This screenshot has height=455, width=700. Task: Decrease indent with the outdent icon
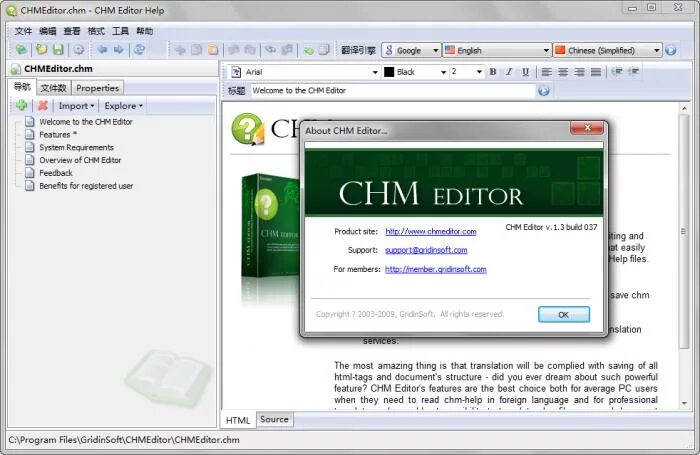[617, 71]
